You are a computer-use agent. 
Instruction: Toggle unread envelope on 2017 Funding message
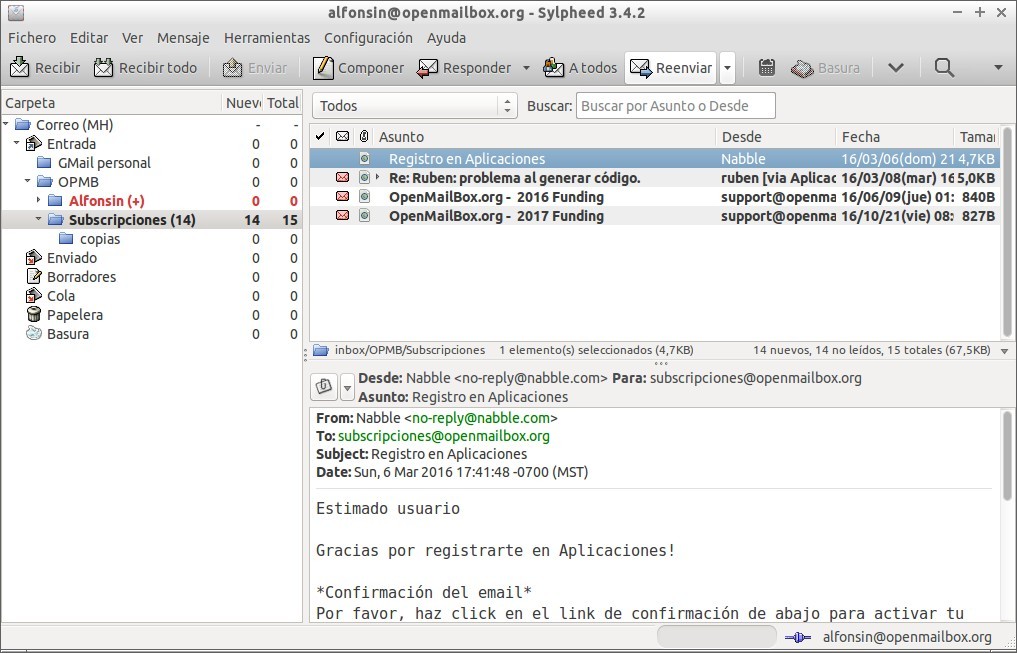pos(342,215)
